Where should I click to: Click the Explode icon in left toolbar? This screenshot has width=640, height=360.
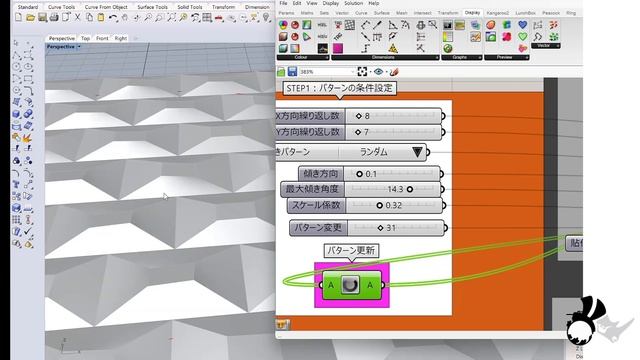click(28, 138)
